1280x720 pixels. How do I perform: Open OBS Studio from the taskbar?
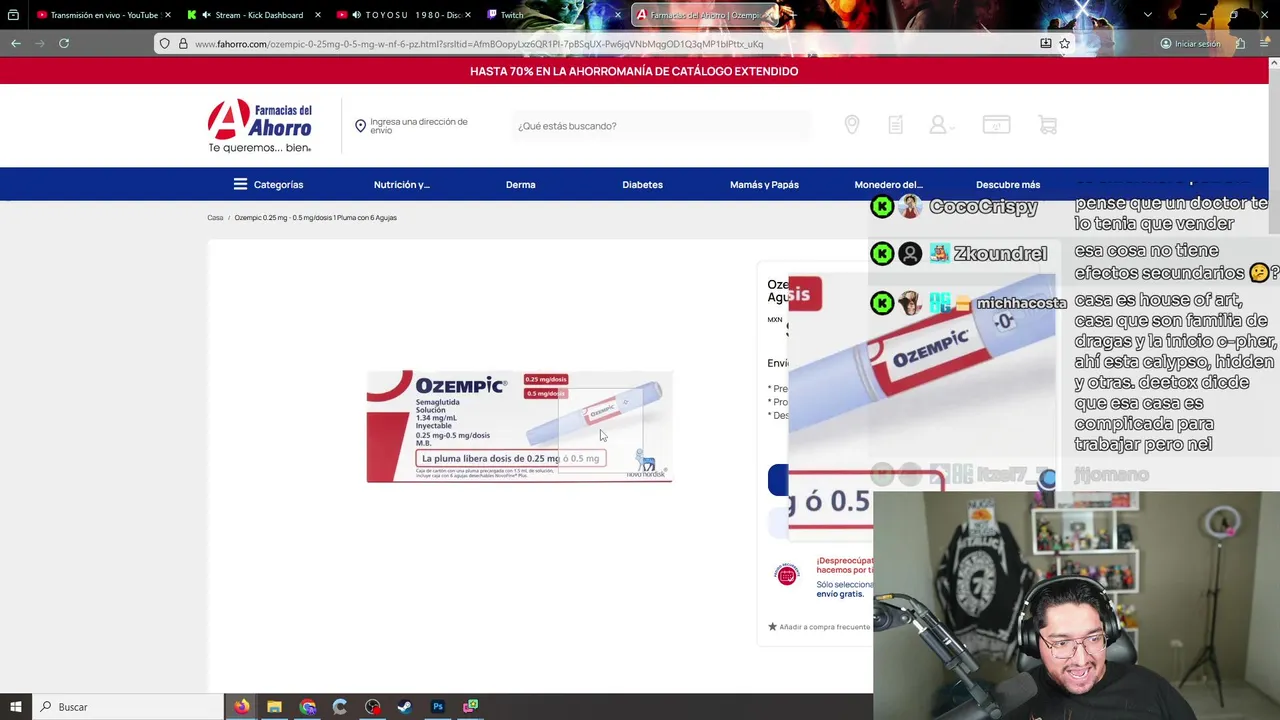pyautogui.click(x=372, y=707)
